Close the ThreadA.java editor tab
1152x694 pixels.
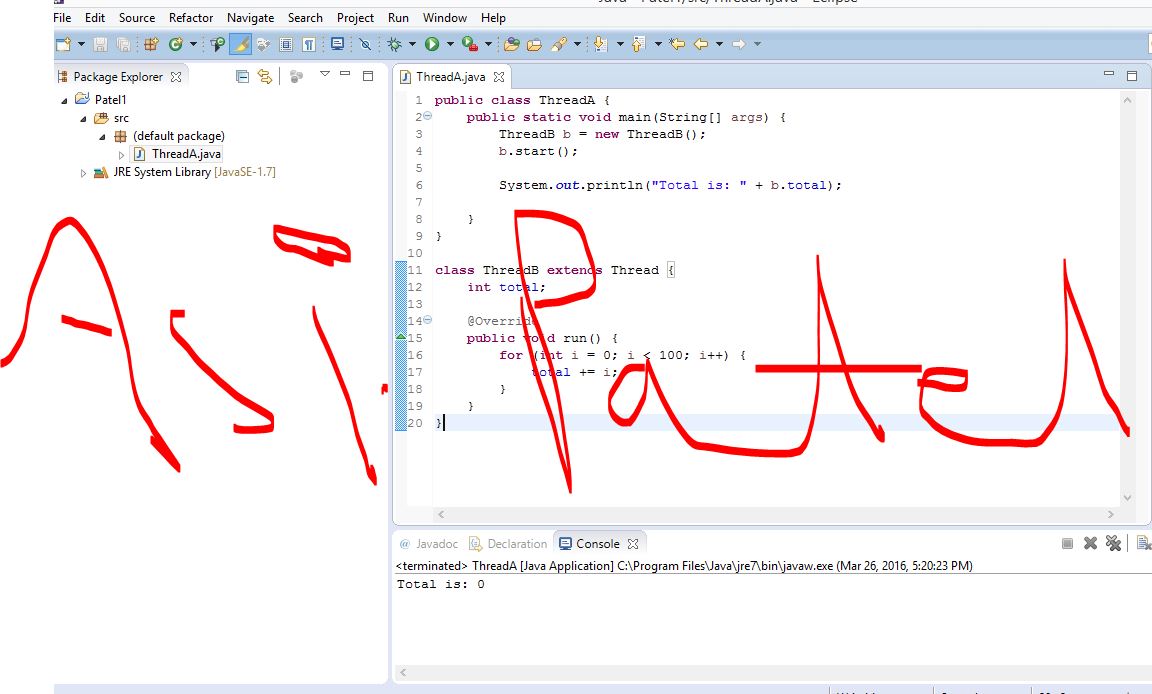pos(499,77)
